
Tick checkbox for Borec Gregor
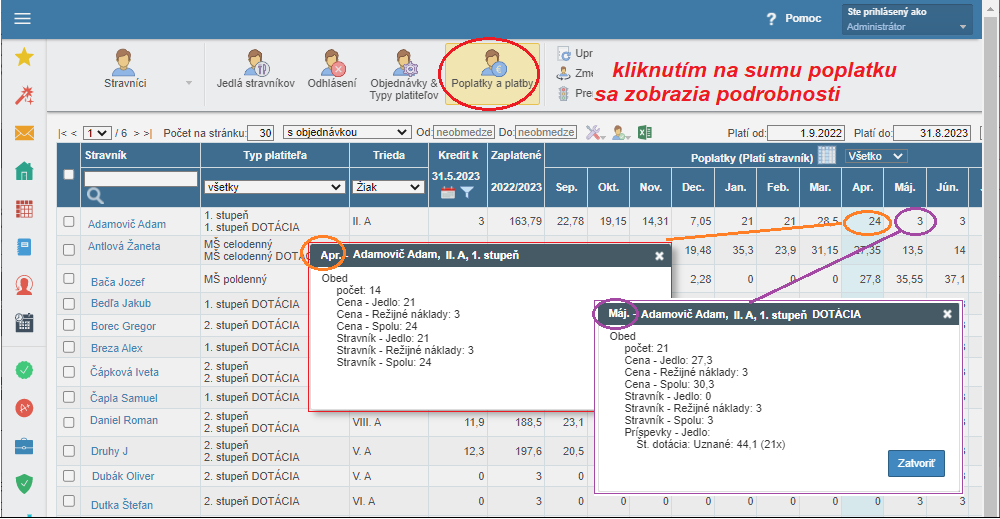69,325
